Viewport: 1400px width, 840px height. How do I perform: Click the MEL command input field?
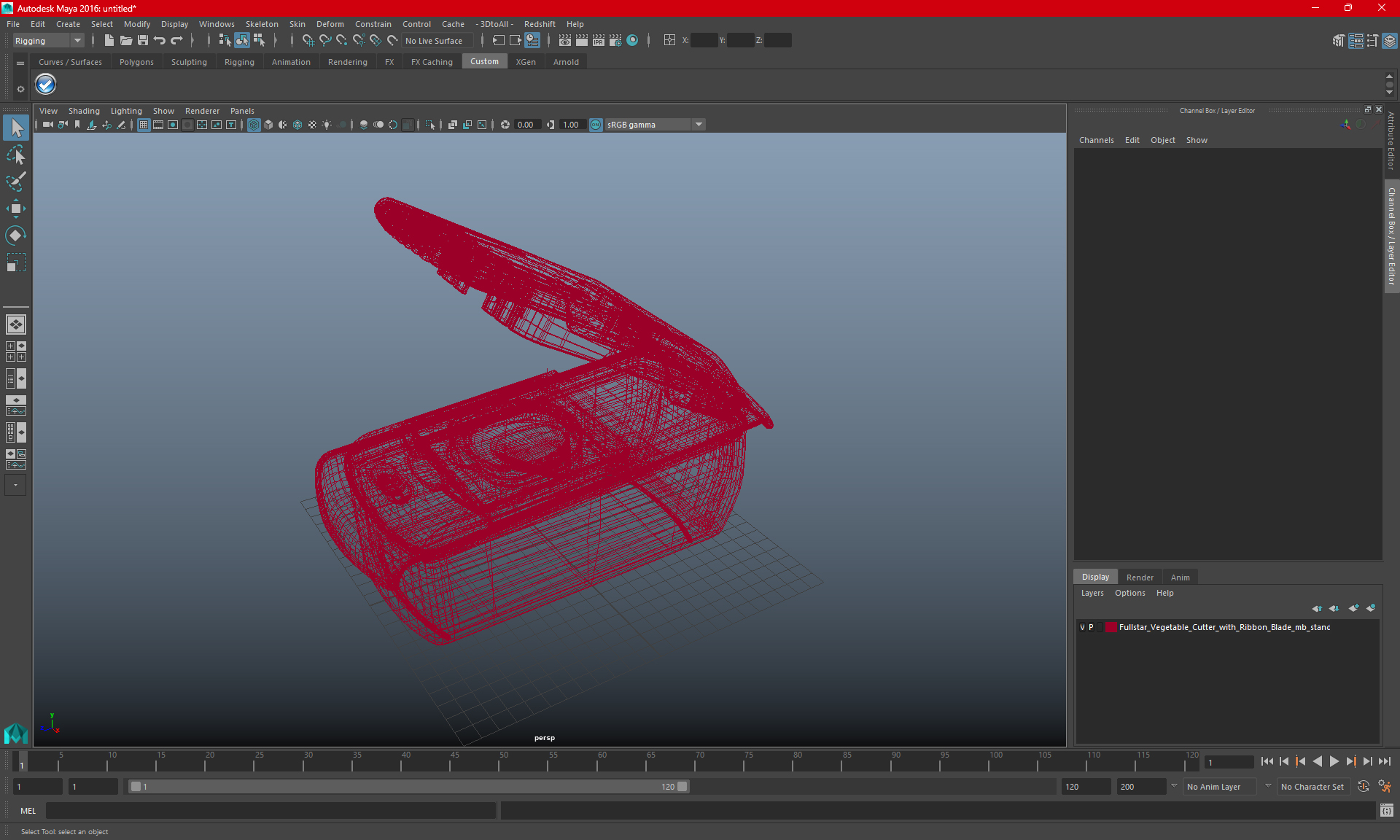pyautogui.click(x=271, y=810)
